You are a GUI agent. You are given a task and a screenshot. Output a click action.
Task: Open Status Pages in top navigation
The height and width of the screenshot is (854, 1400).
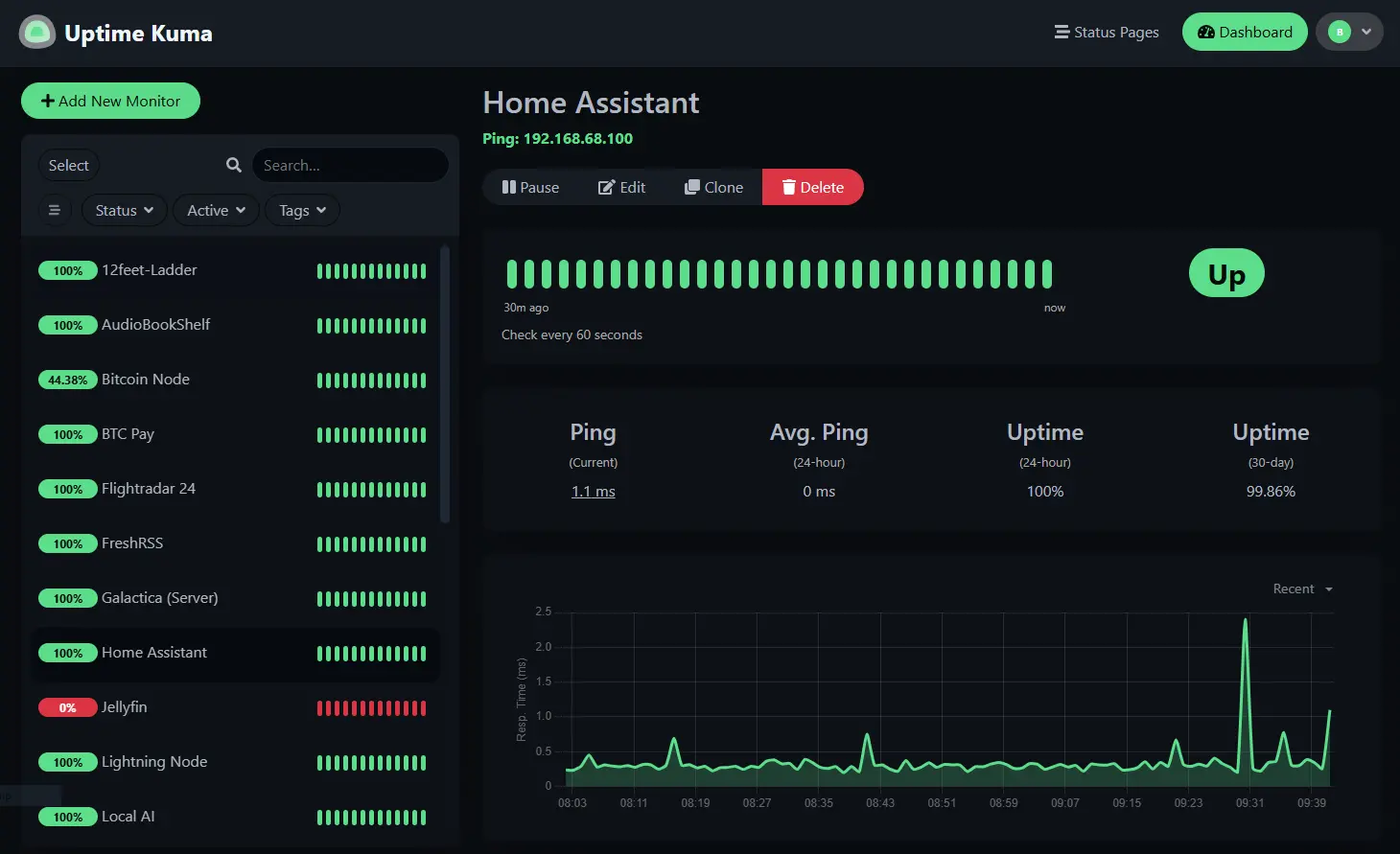[x=1107, y=32]
